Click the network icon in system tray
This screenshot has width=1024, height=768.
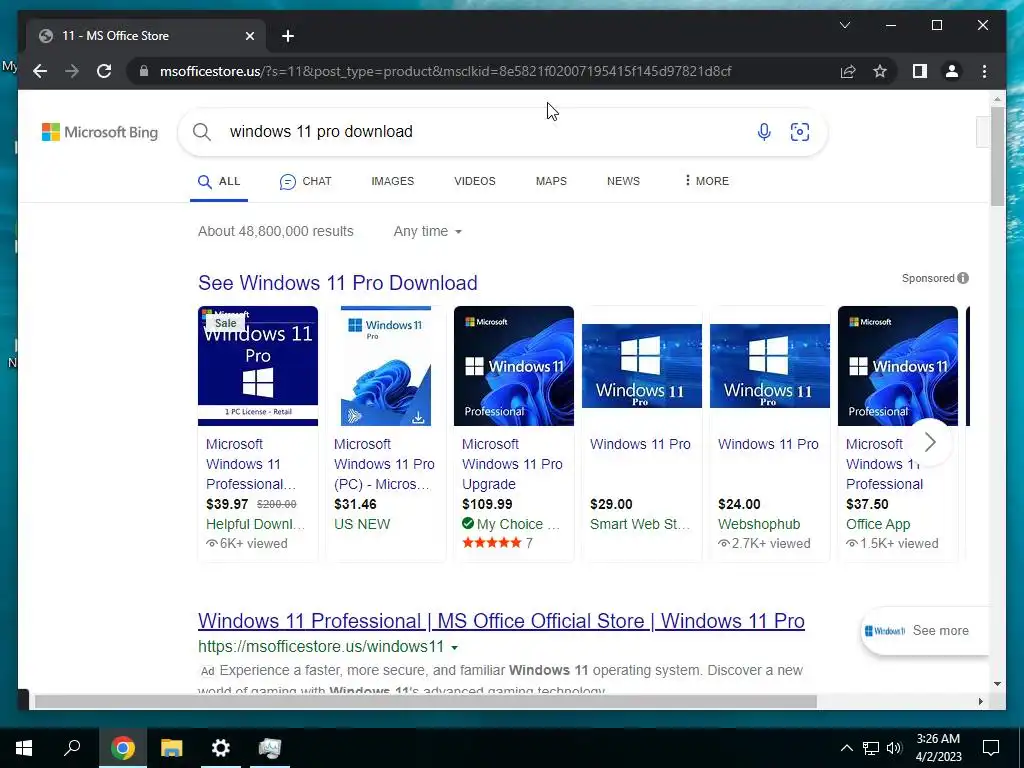[x=871, y=748]
